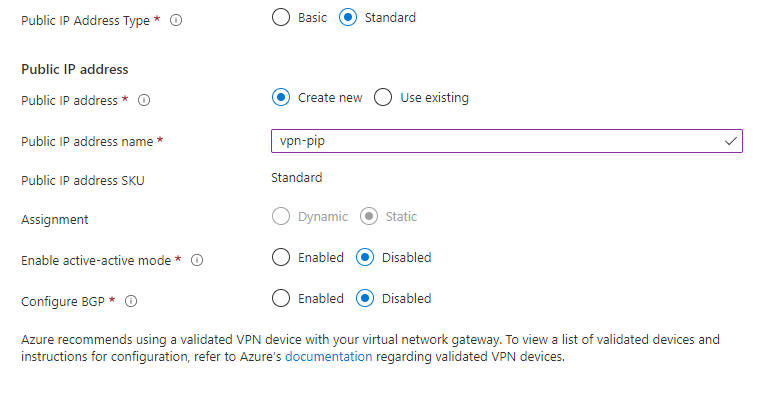Viewport: 765px width, 395px height.
Task: View the Configure BGP info tooltip icon
Action: point(131,301)
